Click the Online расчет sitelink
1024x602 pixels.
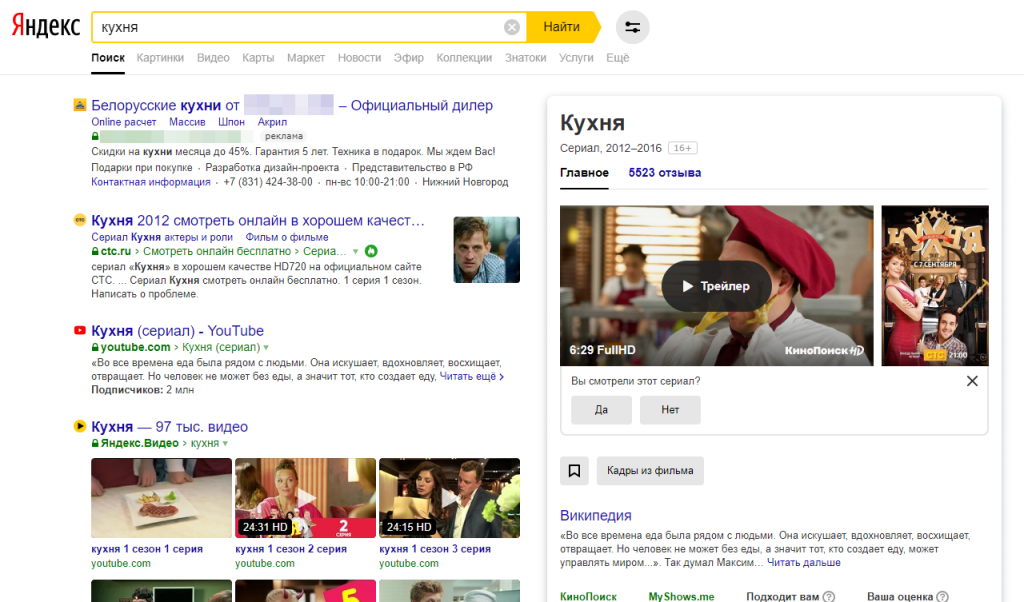tap(123, 122)
